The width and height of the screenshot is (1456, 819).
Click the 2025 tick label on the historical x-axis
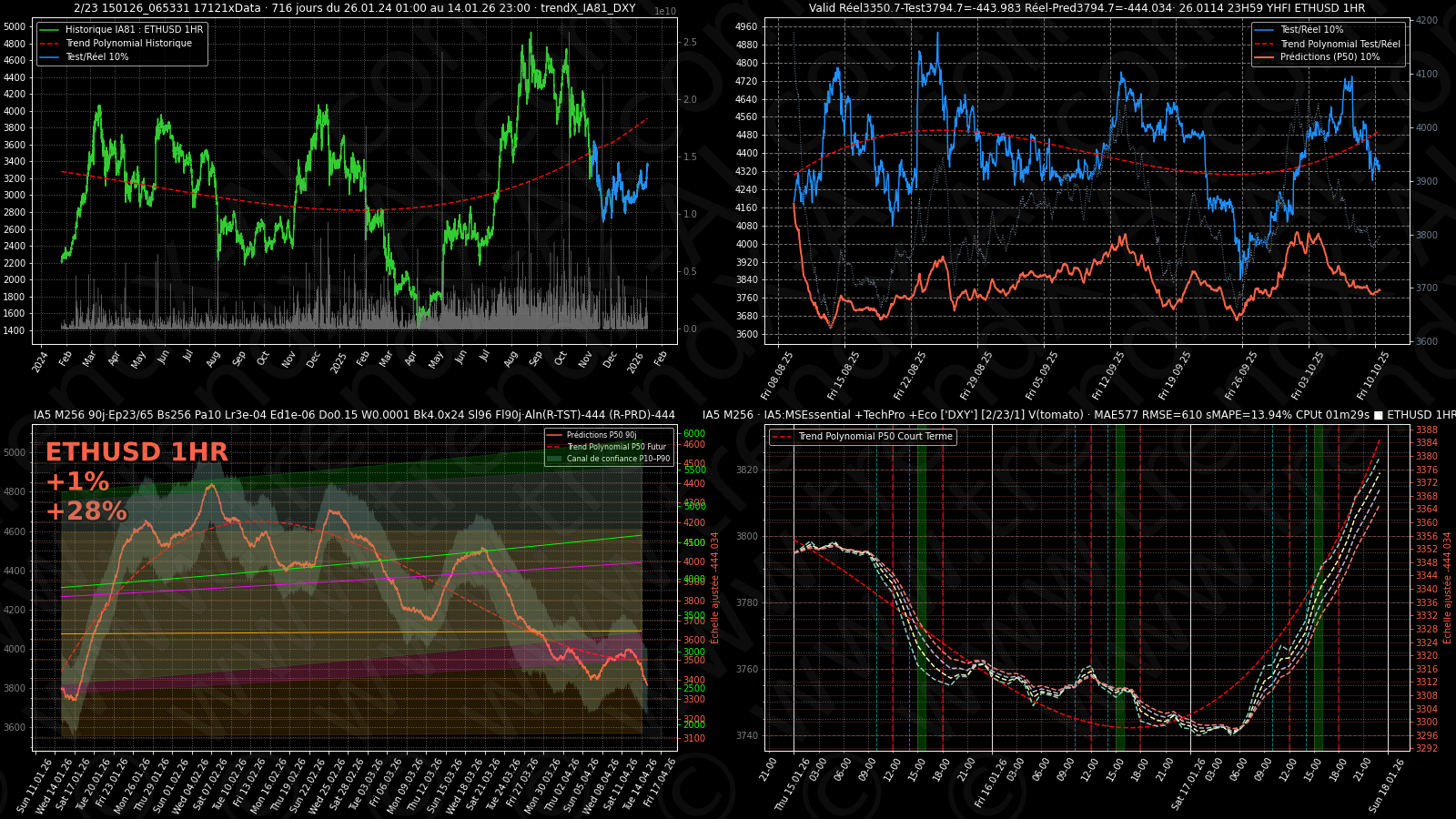click(x=339, y=362)
